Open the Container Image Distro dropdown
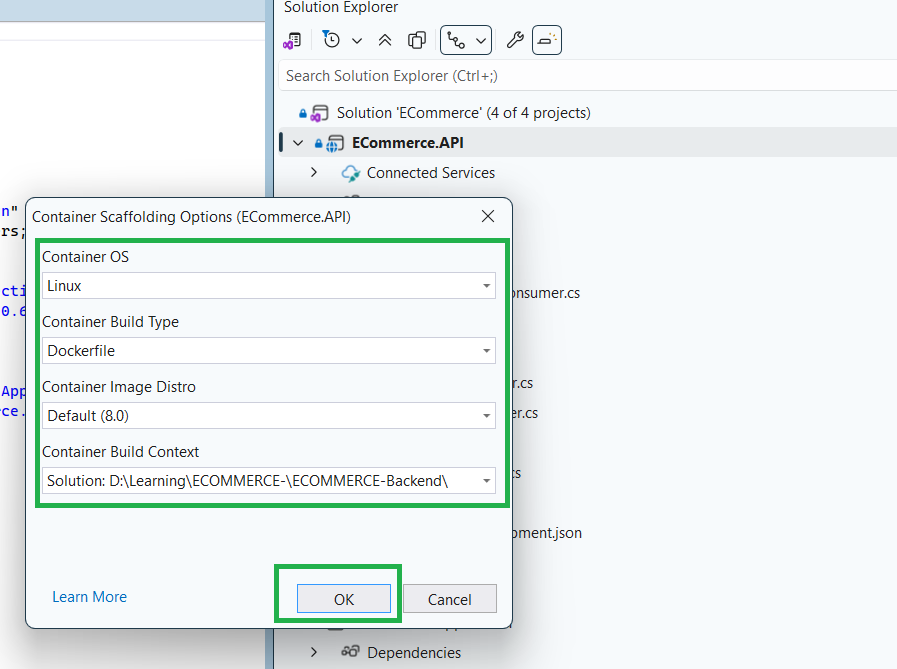The width and height of the screenshot is (897, 669). click(x=268, y=415)
